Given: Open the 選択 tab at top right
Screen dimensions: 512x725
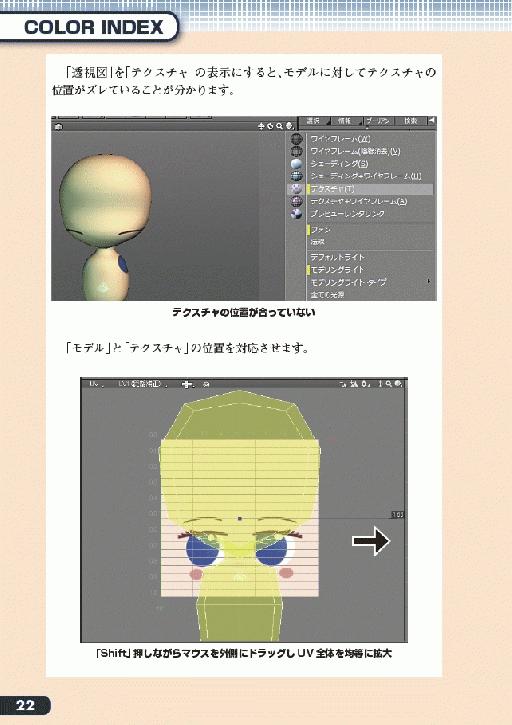Looking at the screenshot, I should click(315, 121).
